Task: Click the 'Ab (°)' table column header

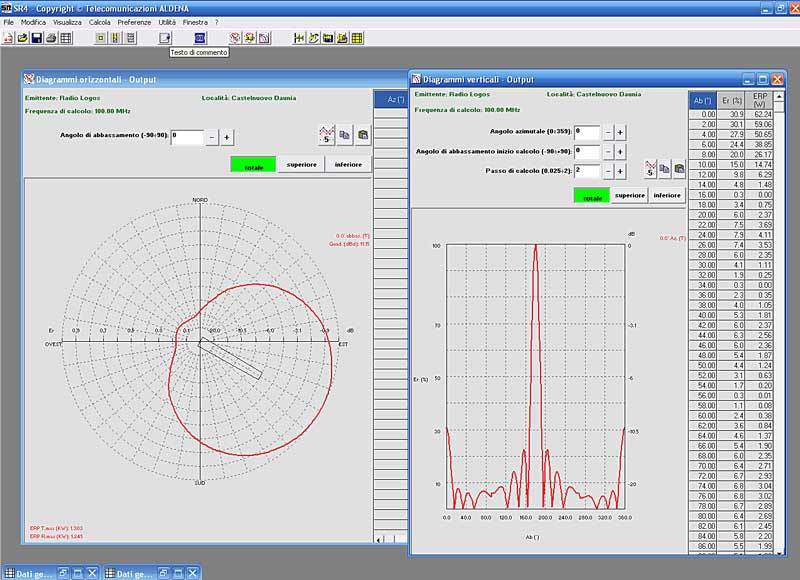Action: 702,100
